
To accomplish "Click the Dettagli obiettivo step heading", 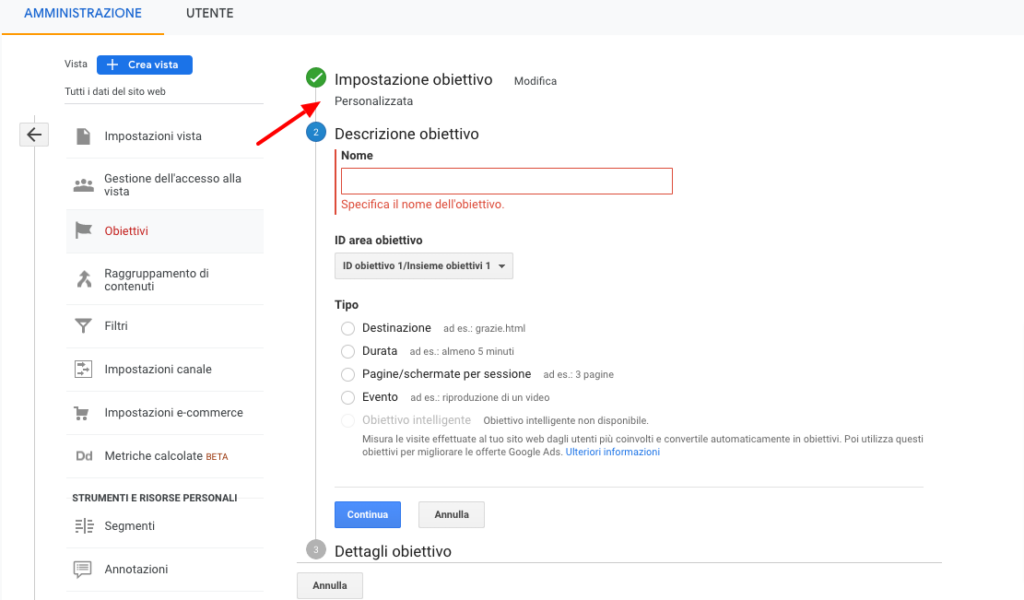I will 393,551.
